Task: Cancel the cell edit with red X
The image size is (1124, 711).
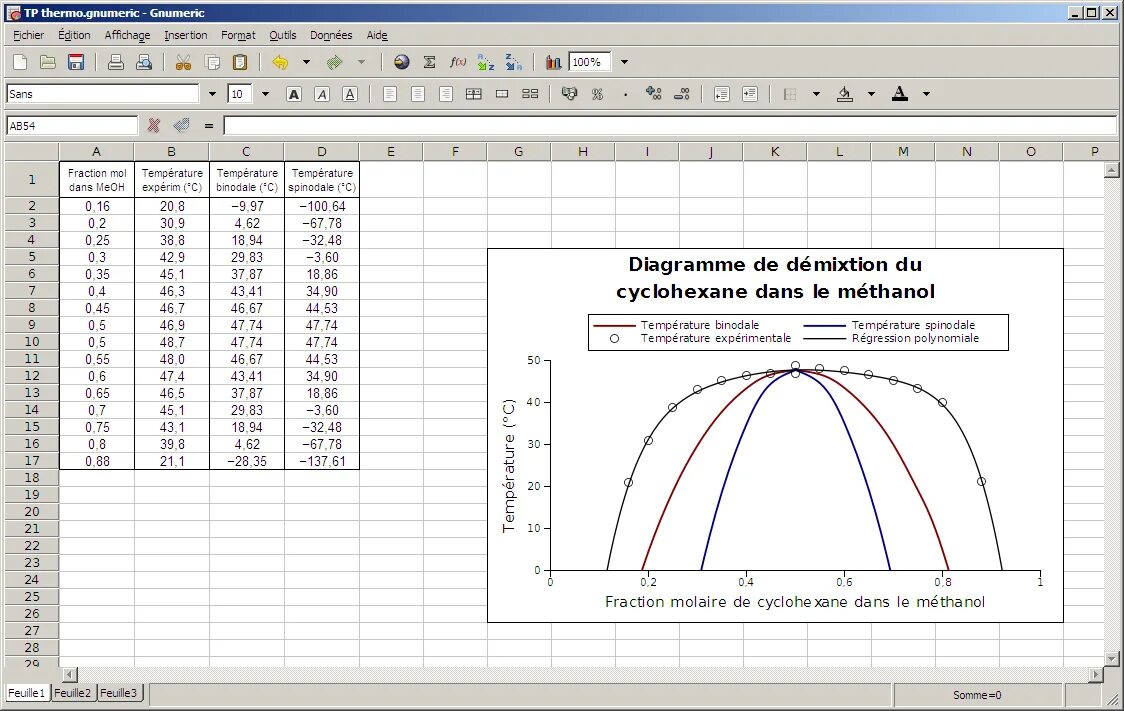Action: (x=153, y=125)
